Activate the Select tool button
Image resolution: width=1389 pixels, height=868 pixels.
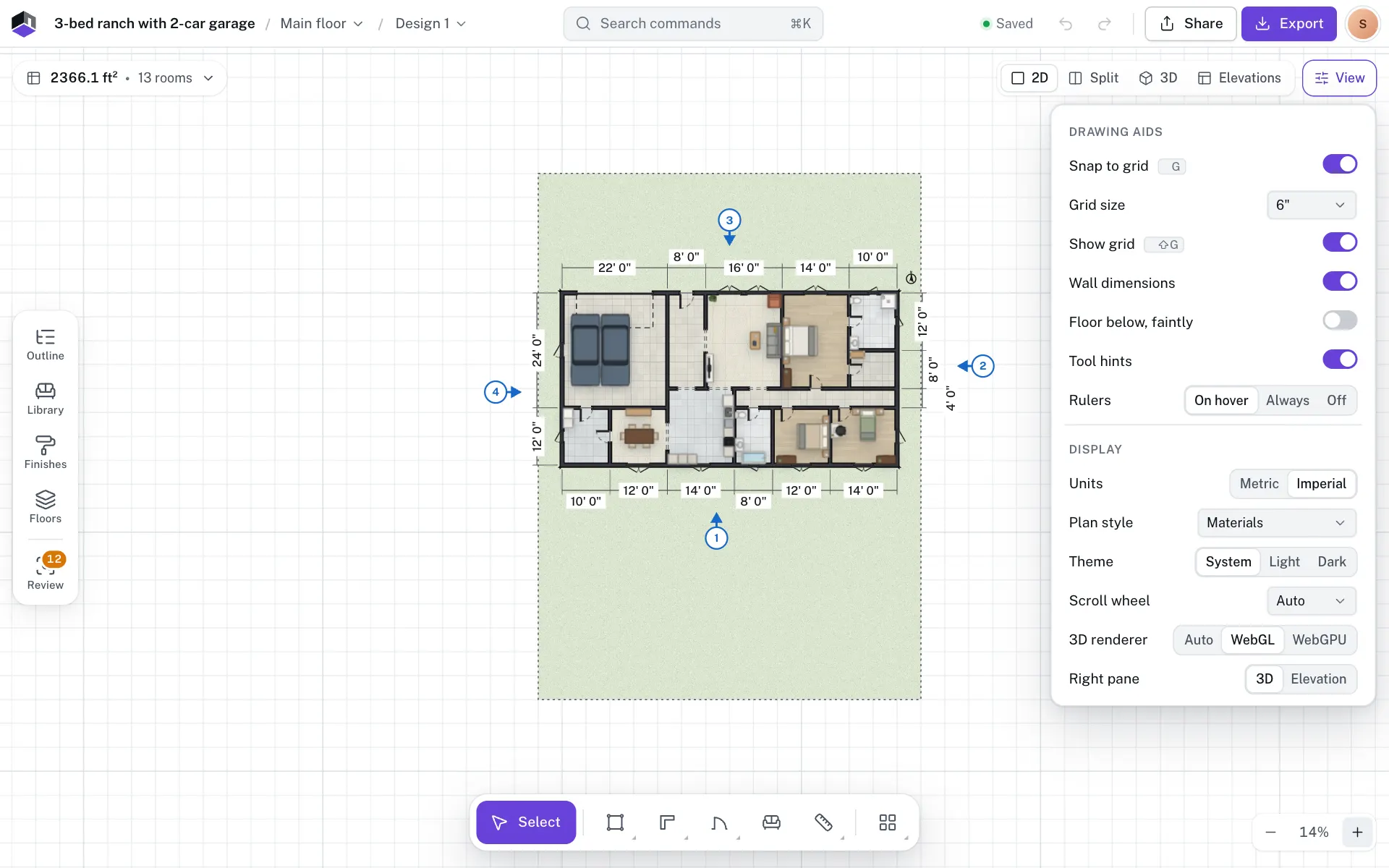pyautogui.click(x=526, y=822)
